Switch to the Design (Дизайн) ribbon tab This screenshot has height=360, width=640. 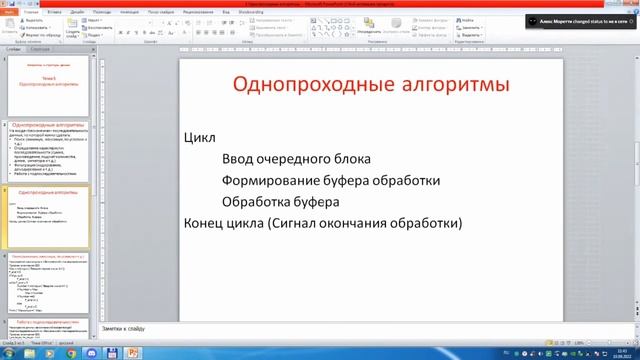[x=77, y=12]
